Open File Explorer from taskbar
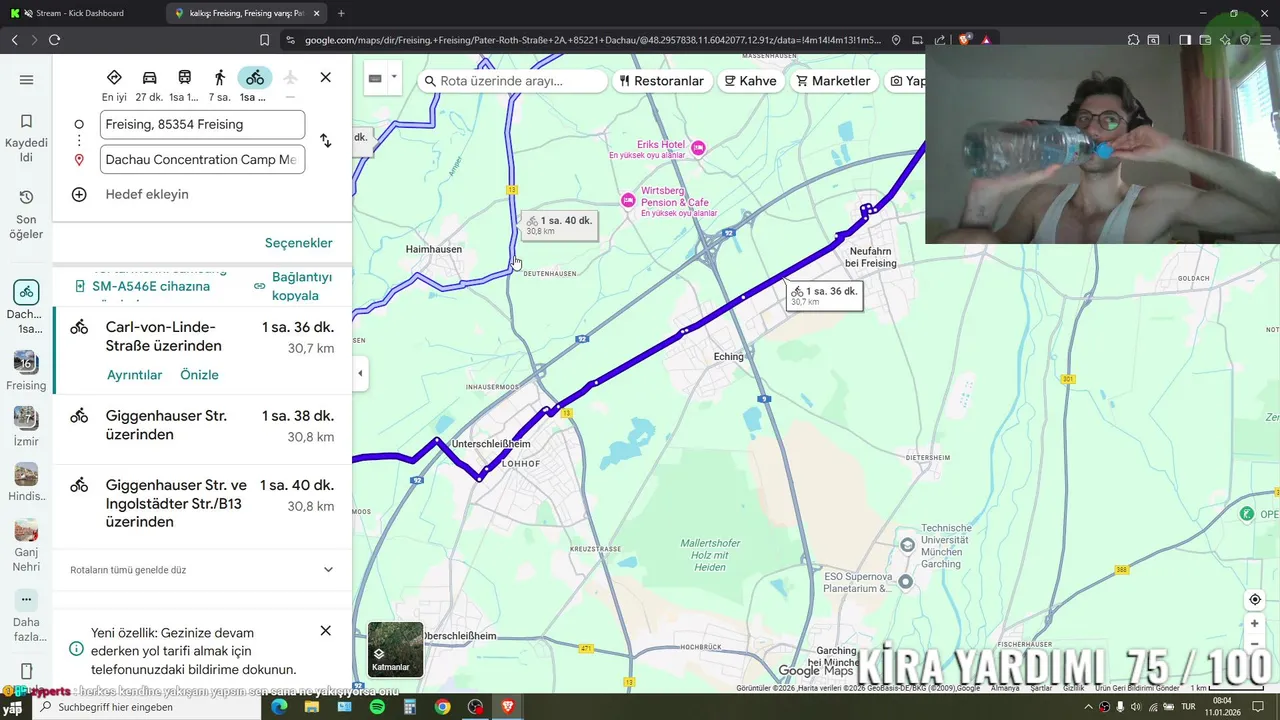 coord(312,707)
